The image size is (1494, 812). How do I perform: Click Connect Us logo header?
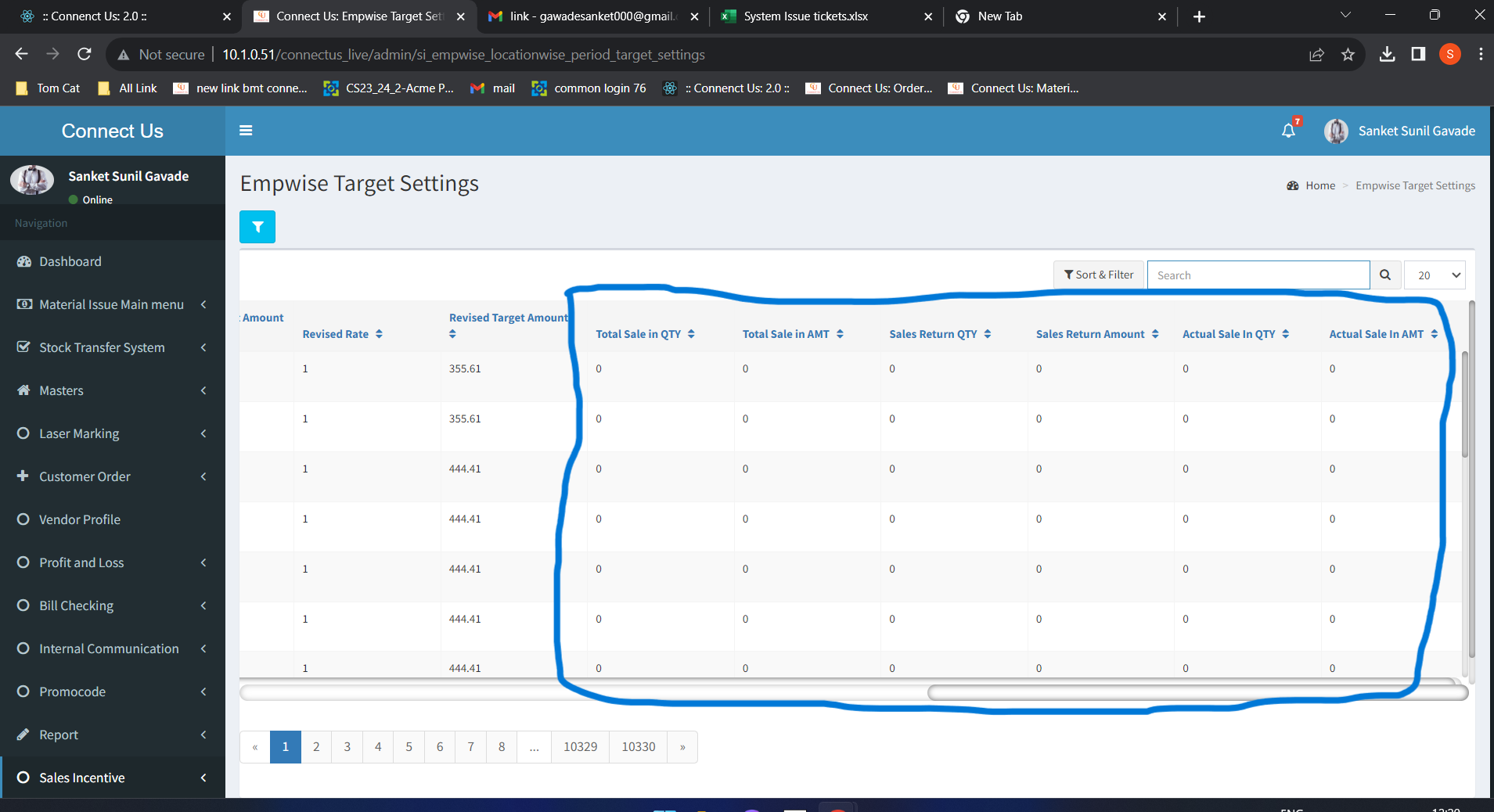[113, 131]
